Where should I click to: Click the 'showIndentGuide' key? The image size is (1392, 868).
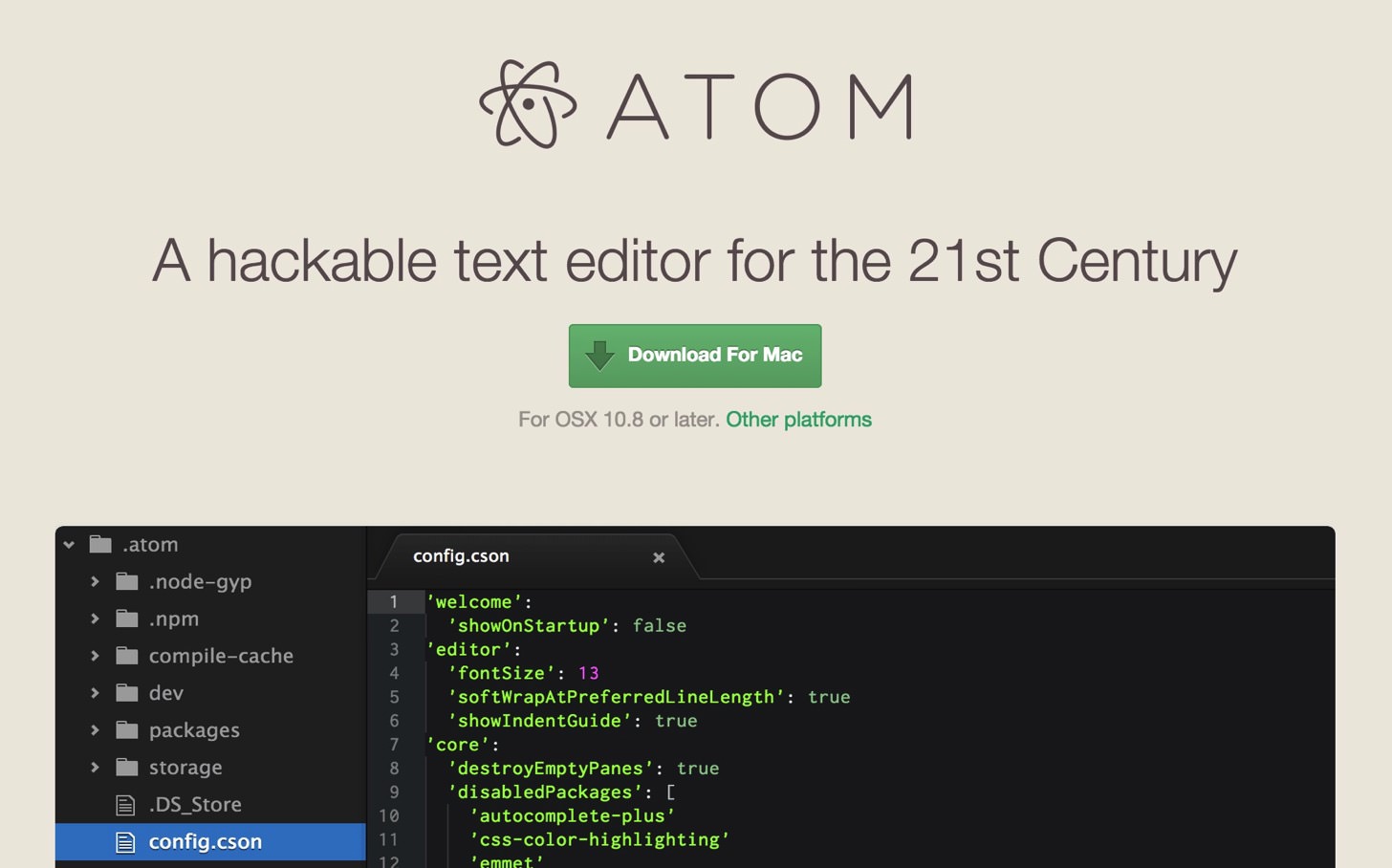tap(540, 721)
